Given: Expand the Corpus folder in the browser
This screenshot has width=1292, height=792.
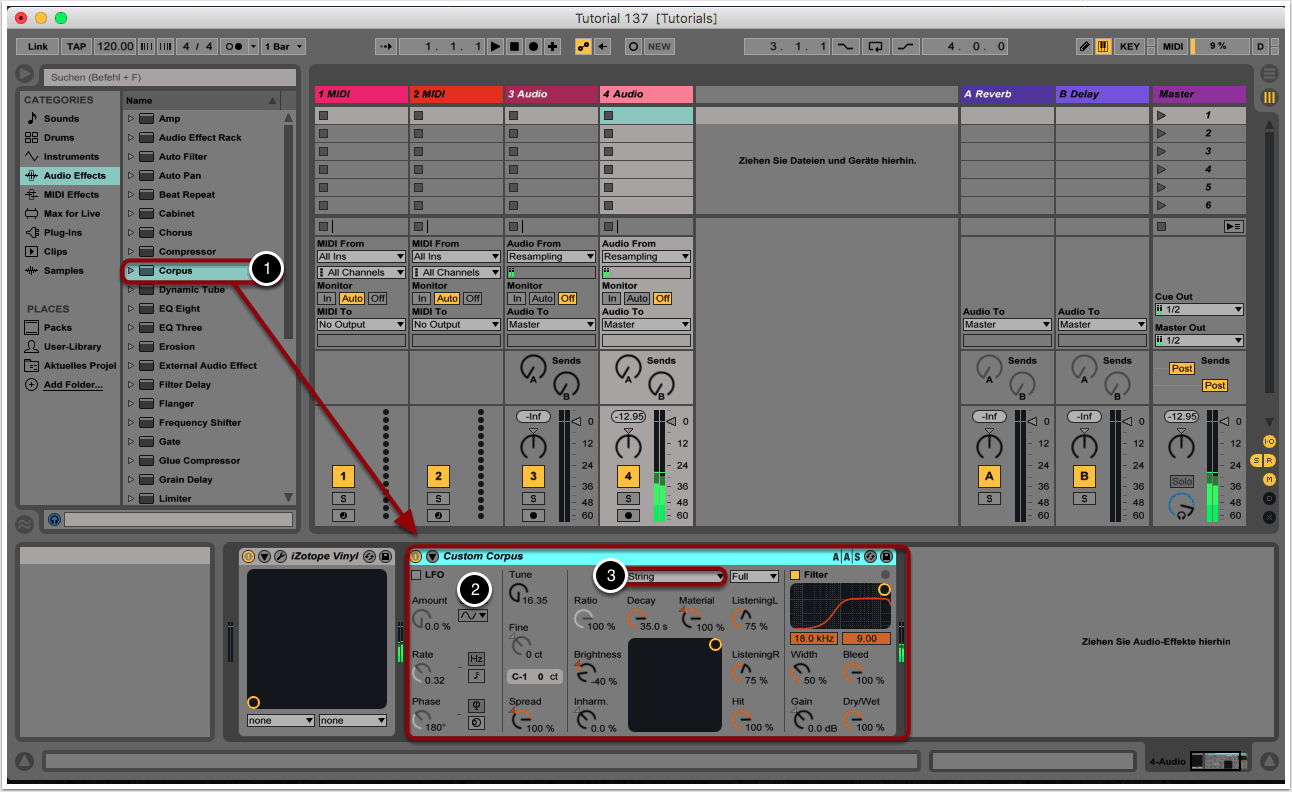Looking at the screenshot, I should (131, 270).
